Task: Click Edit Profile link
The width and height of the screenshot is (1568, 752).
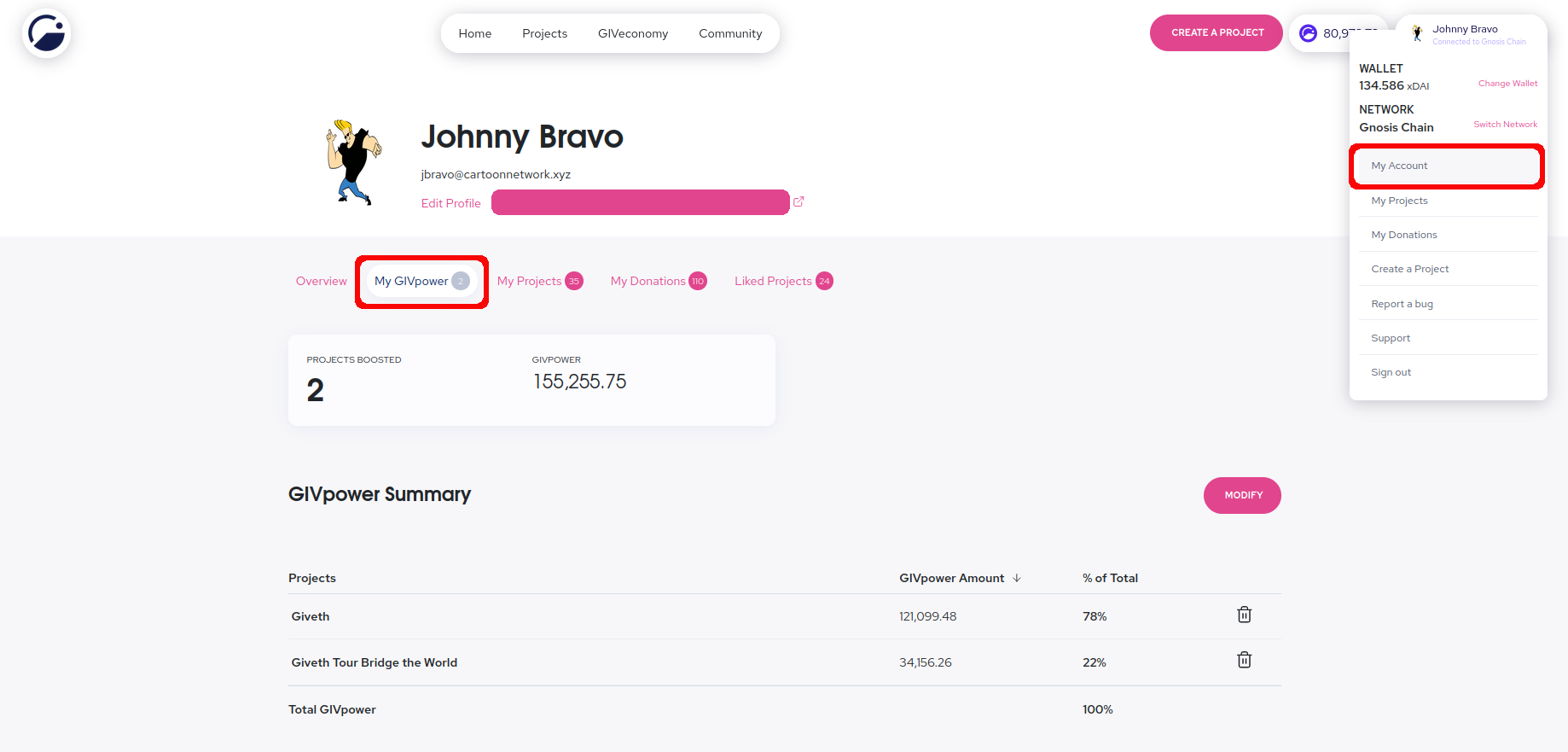Action: click(451, 203)
